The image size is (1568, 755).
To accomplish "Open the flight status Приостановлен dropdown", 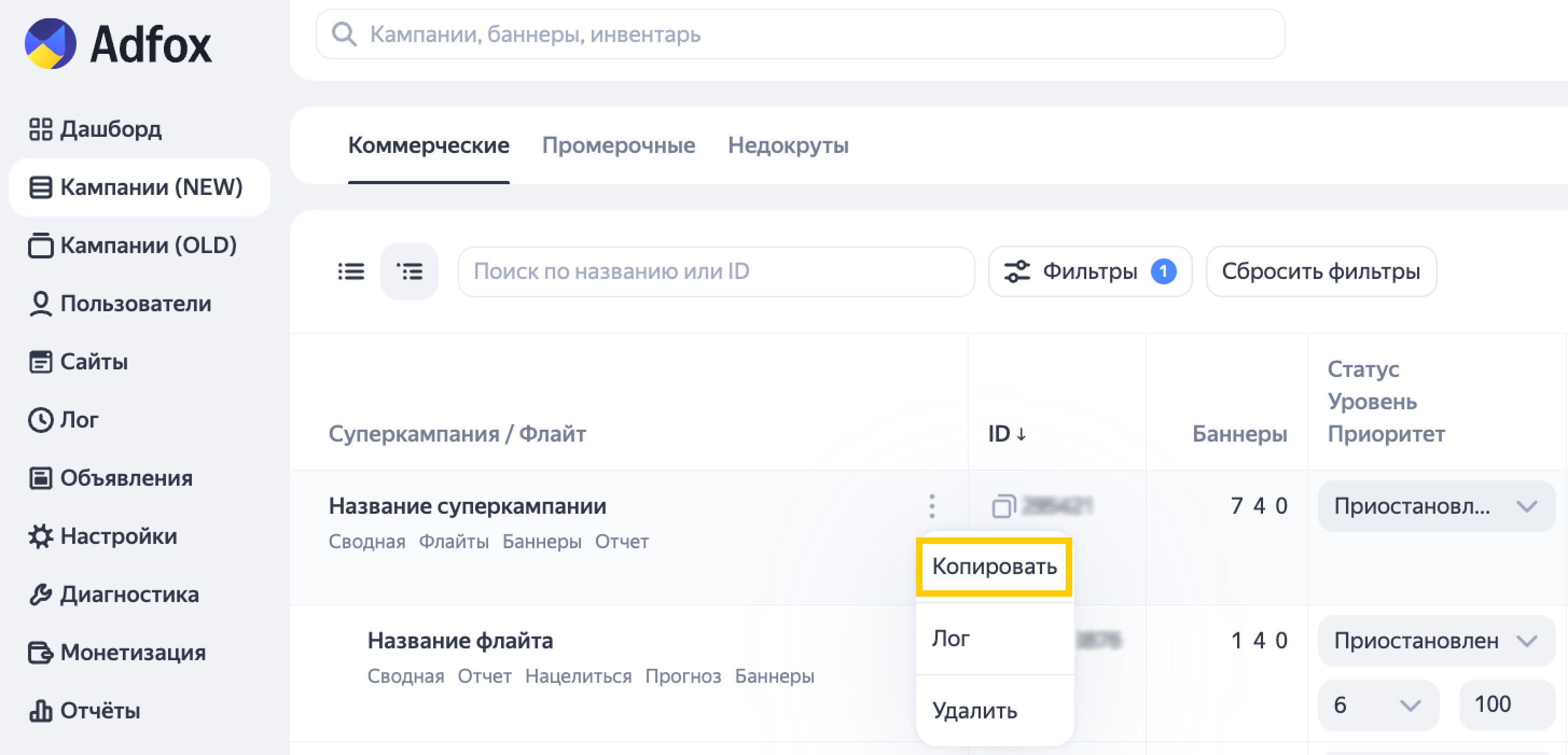I will (x=1435, y=641).
